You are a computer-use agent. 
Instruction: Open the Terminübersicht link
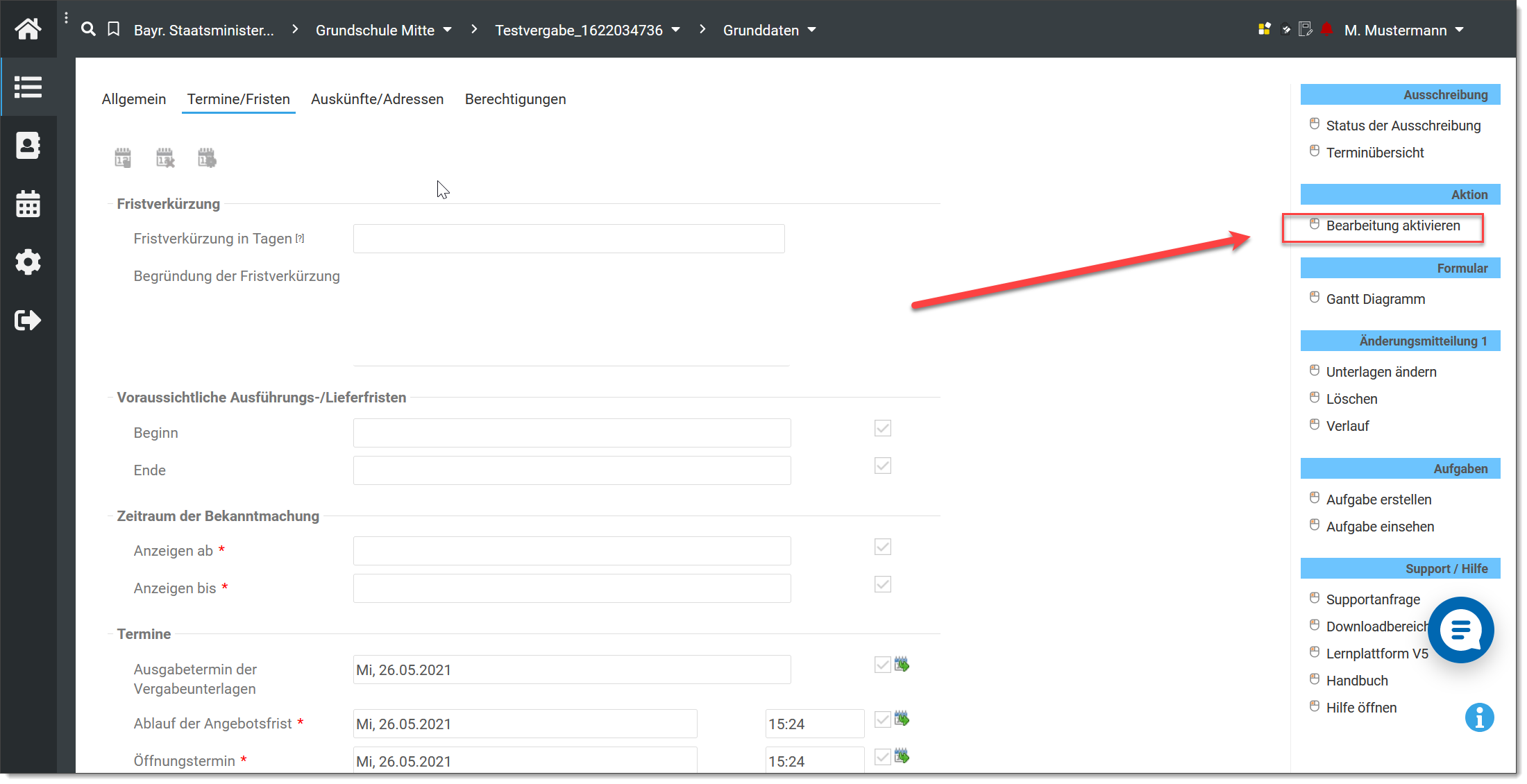[x=1375, y=153]
